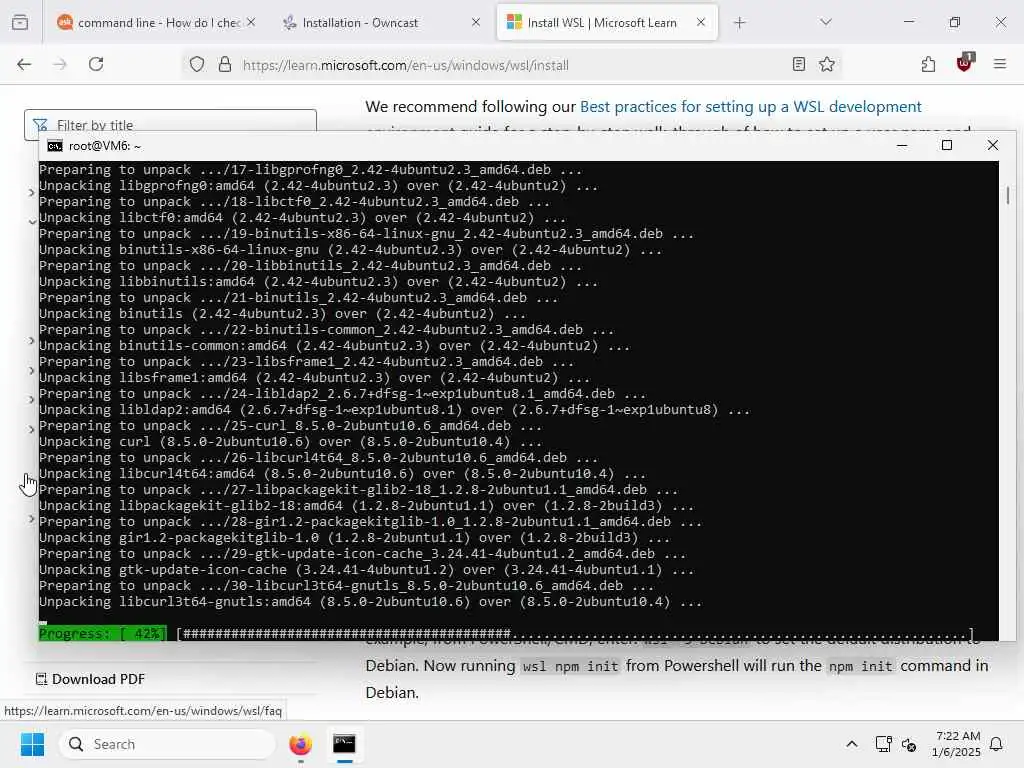Open tracking protection shield icon
The image size is (1024, 768).
[197, 64]
